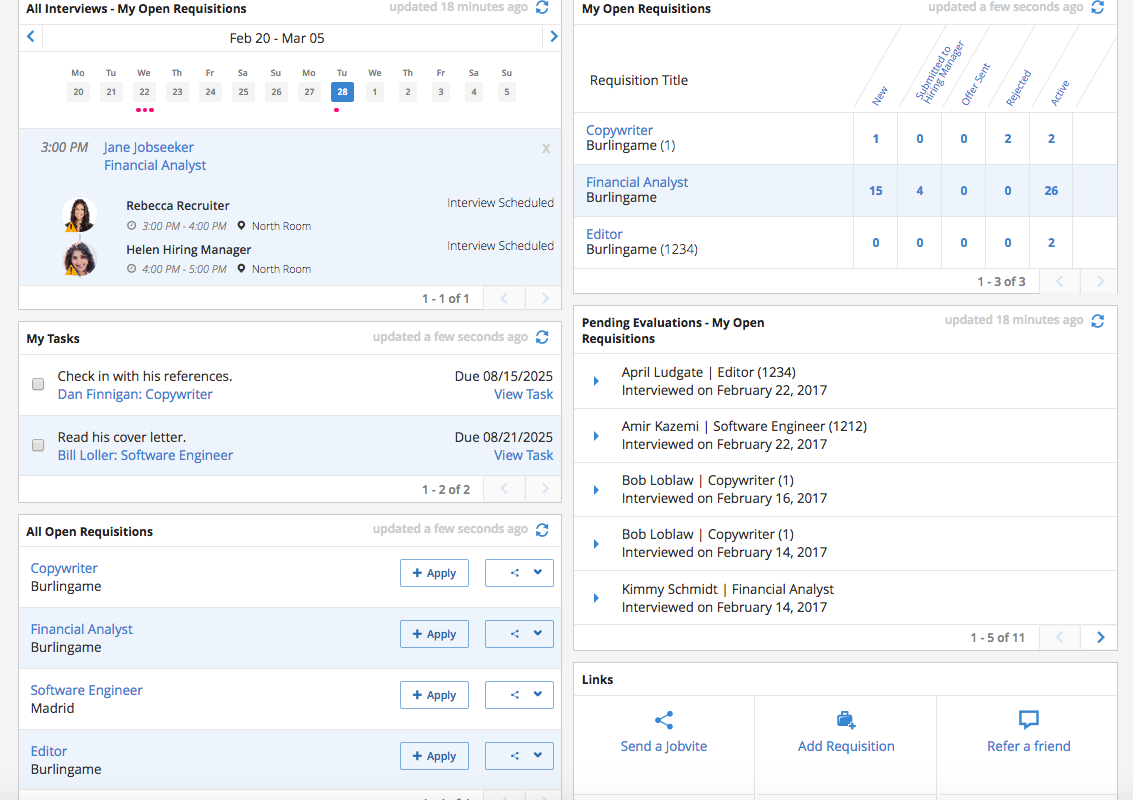Open Copywriter in My Open Requisitions table
1133x800 pixels.
(619, 130)
